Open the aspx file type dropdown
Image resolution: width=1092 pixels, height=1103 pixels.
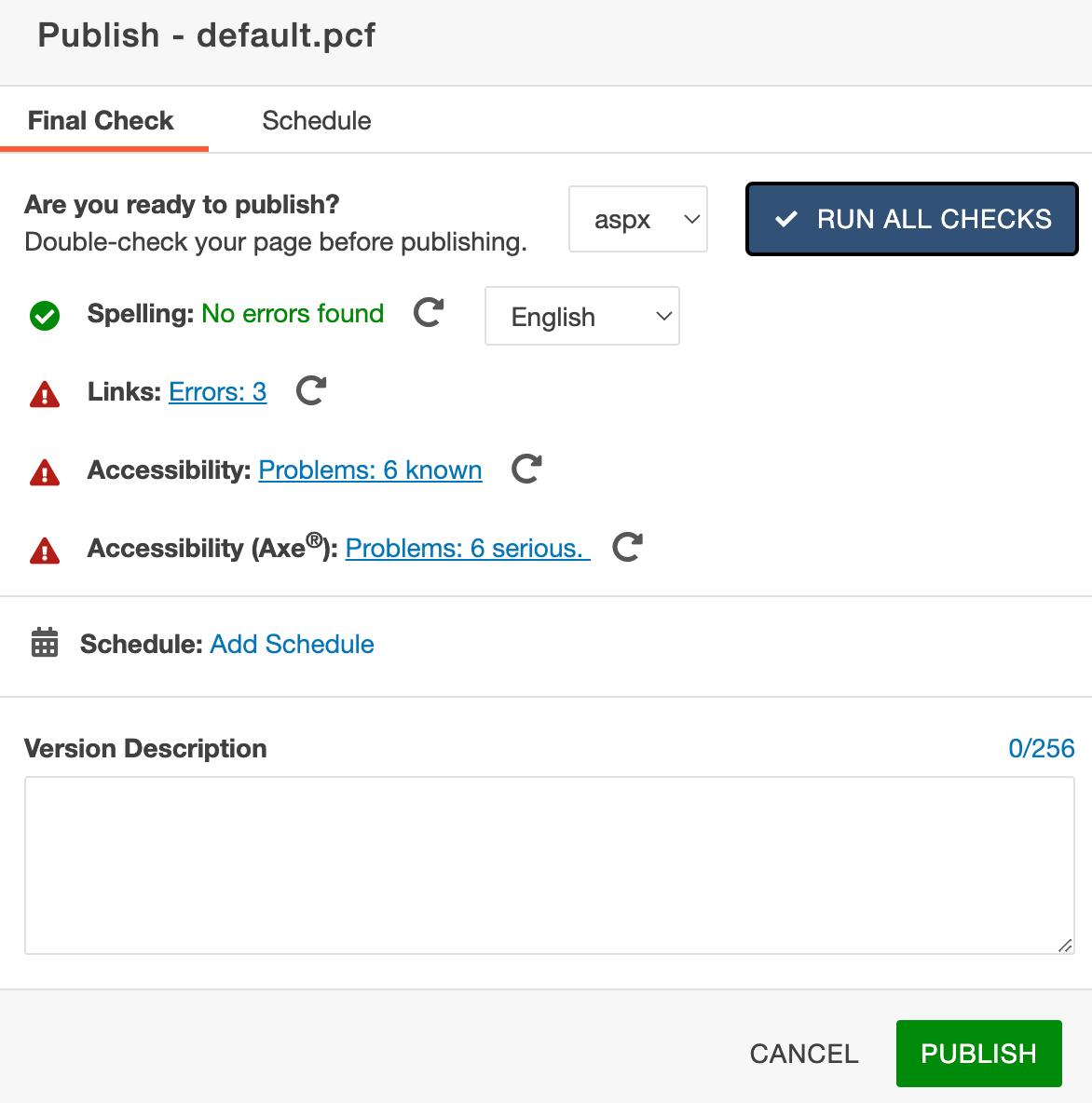point(638,219)
